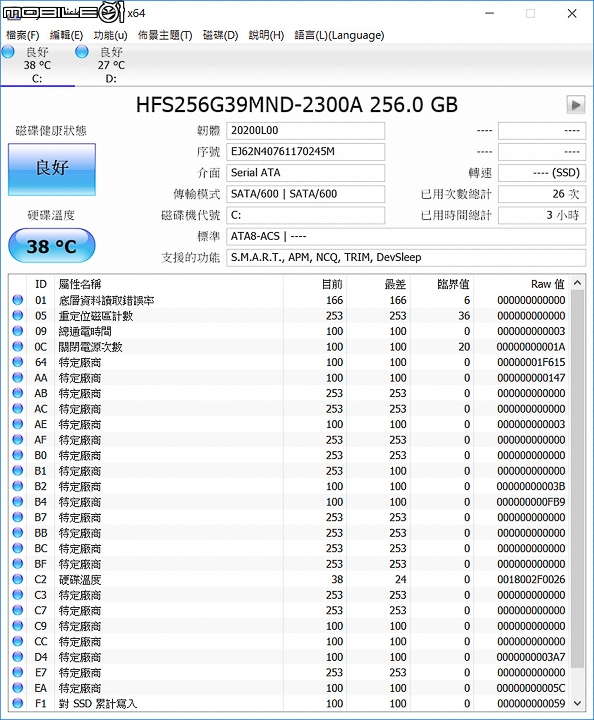Click the serial number field EJ62N40761170245M
This screenshot has width=594, height=720.
[x=305, y=152]
